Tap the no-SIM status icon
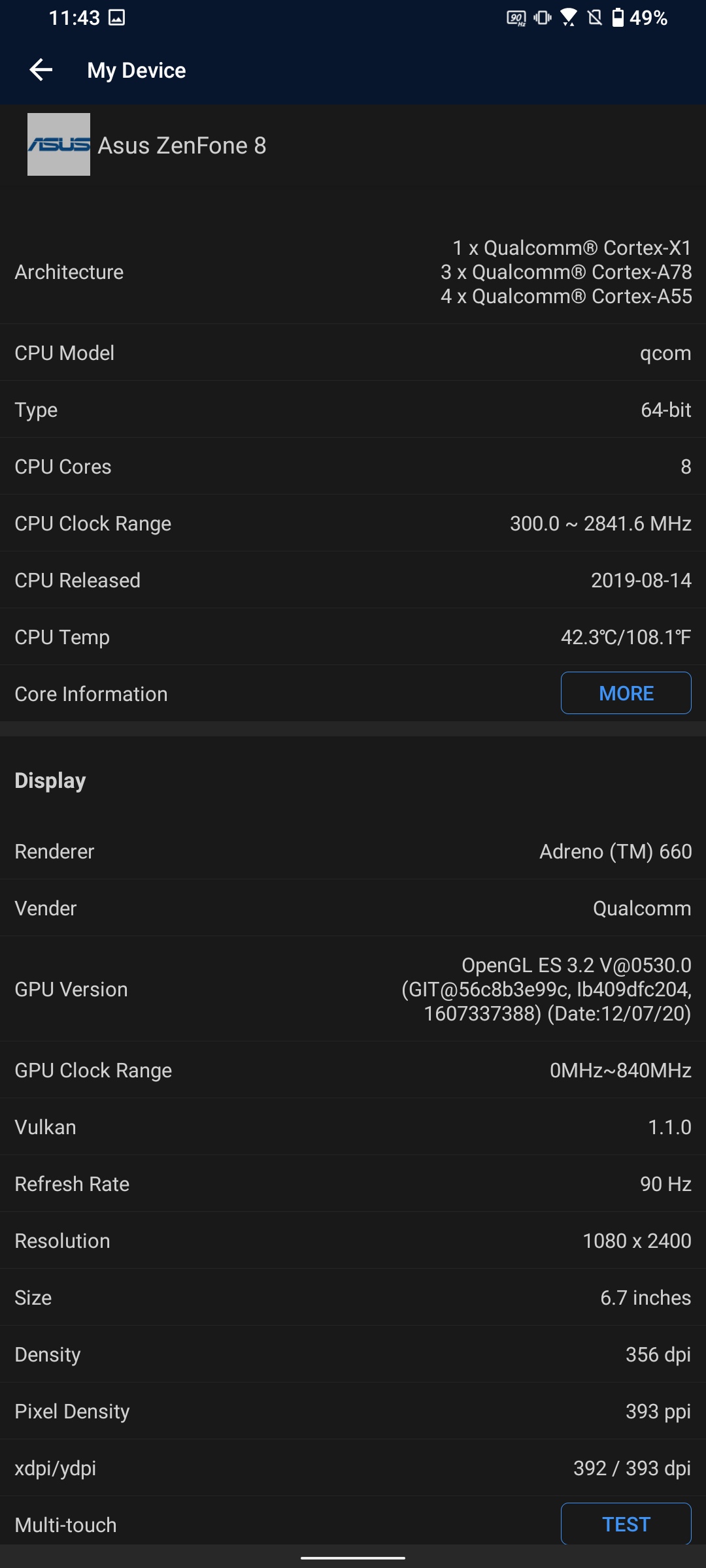The height and width of the screenshot is (1568, 706). [595, 18]
